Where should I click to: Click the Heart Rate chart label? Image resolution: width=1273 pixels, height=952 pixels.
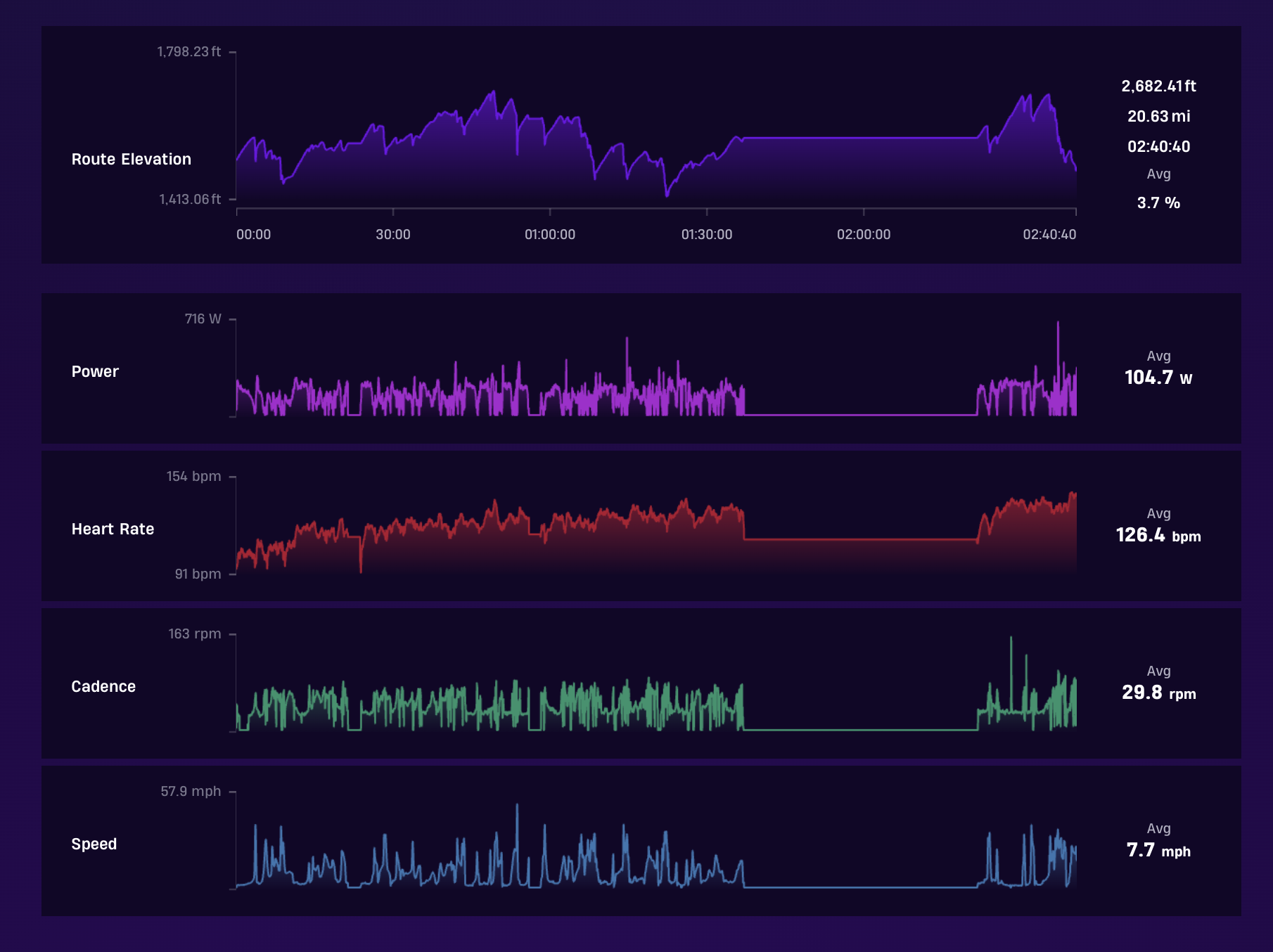[x=113, y=529]
